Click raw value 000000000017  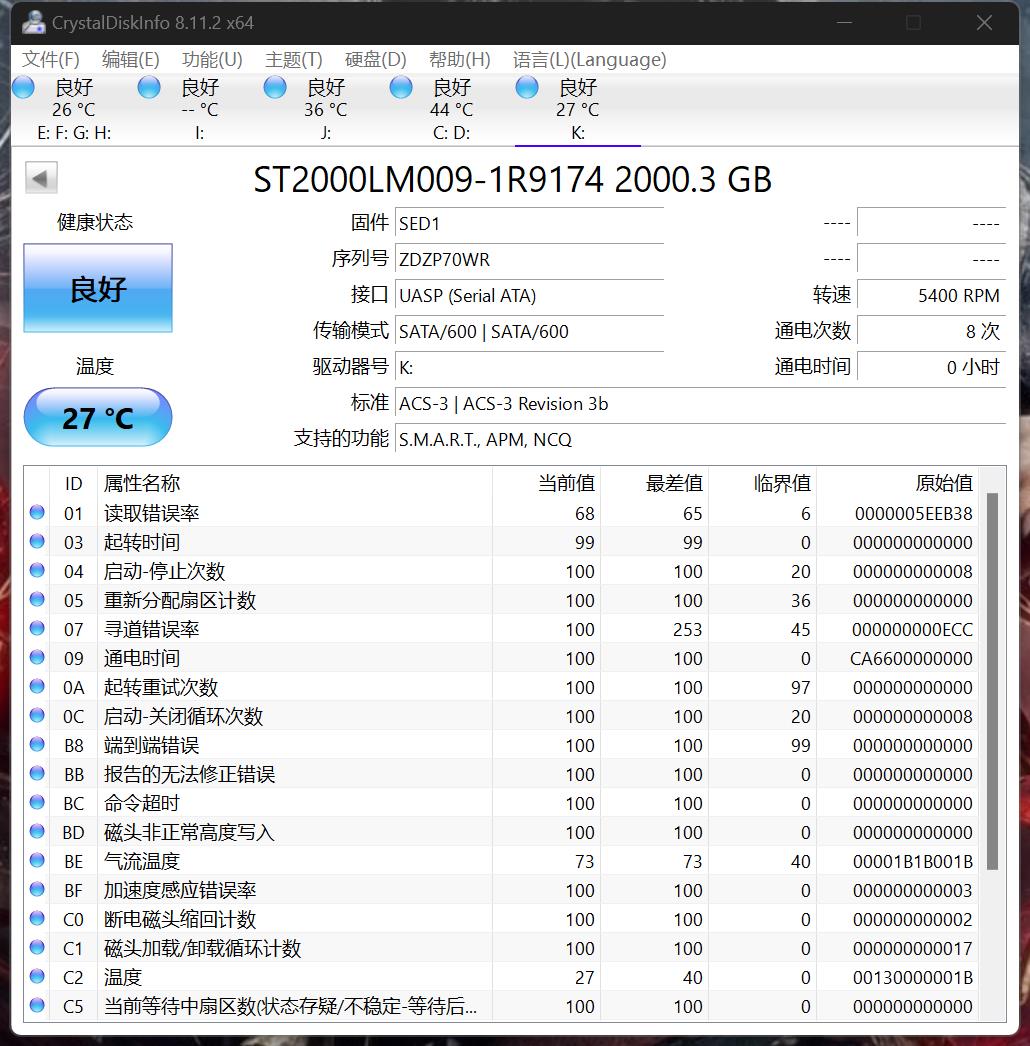(913, 948)
